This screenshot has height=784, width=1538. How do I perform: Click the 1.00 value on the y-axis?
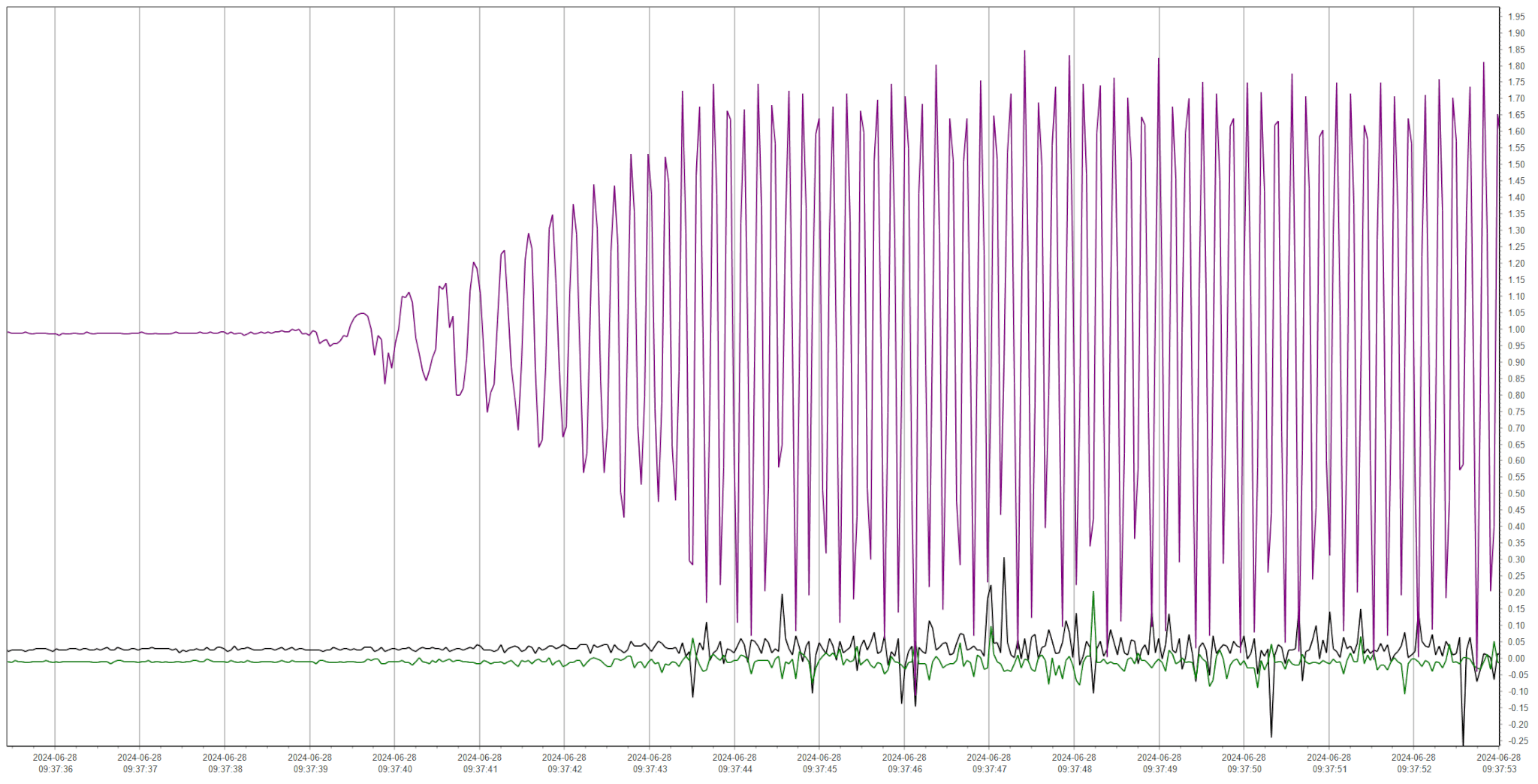[1516, 330]
